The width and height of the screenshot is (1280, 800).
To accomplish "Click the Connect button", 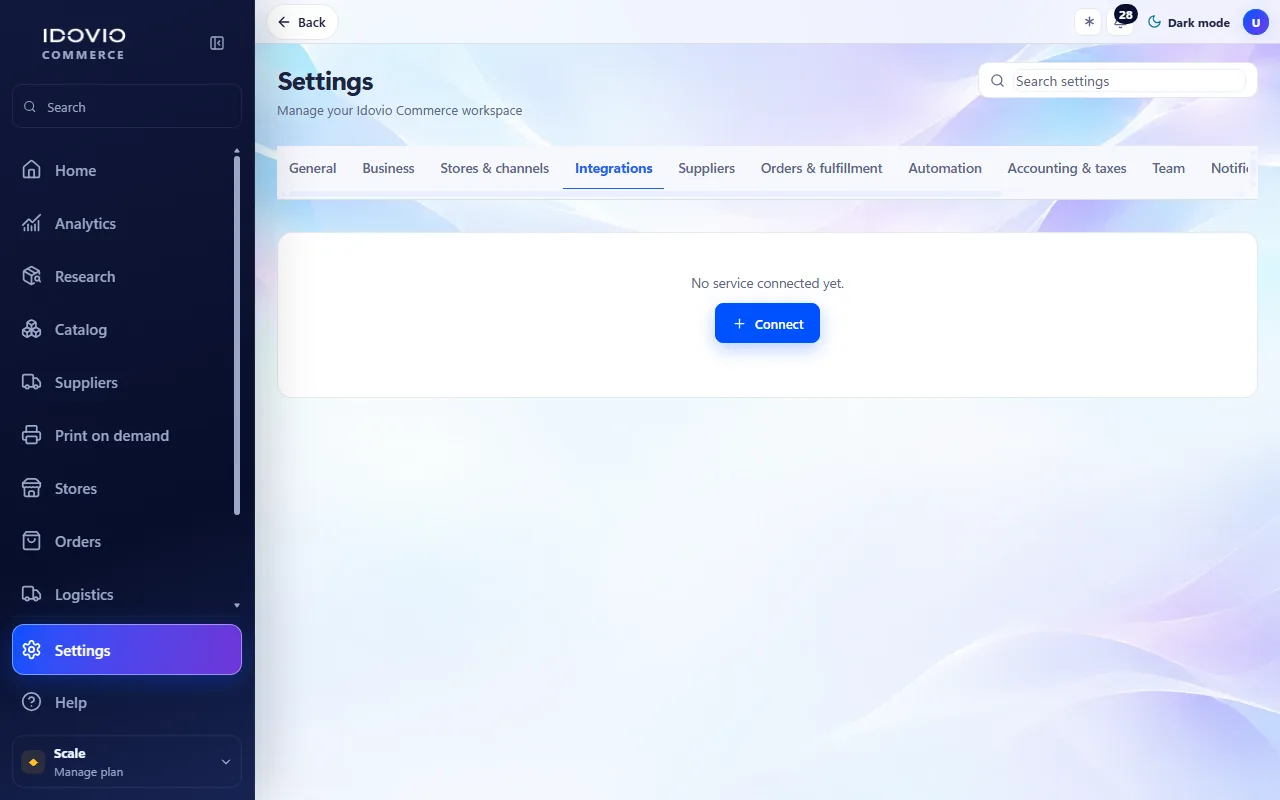I will (767, 323).
